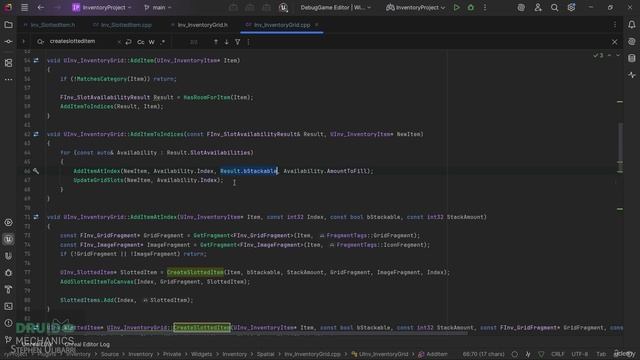Image resolution: width=640 pixels, height=360 pixels.
Task: Switch to Inv_SlottedItem.h tab
Action: [49, 25]
